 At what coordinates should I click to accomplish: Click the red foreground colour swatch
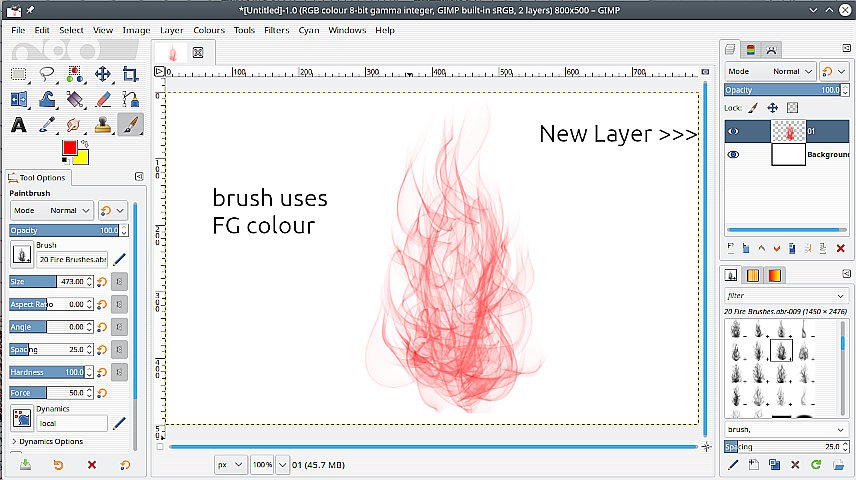click(x=69, y=148)
